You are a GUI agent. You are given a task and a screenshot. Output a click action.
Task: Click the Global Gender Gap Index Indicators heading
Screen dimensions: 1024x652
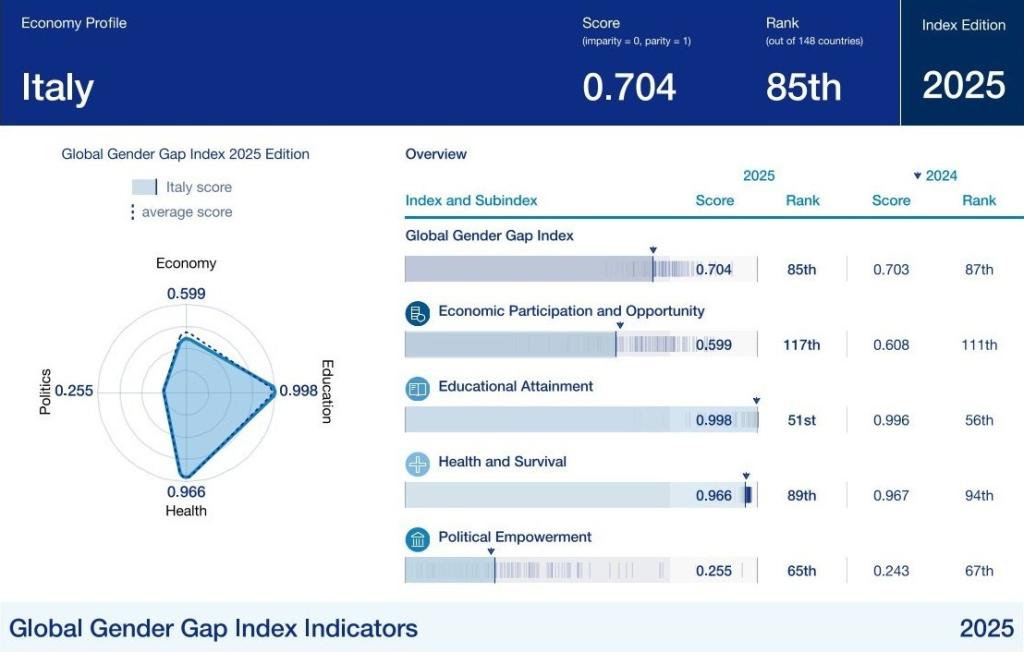213,628
